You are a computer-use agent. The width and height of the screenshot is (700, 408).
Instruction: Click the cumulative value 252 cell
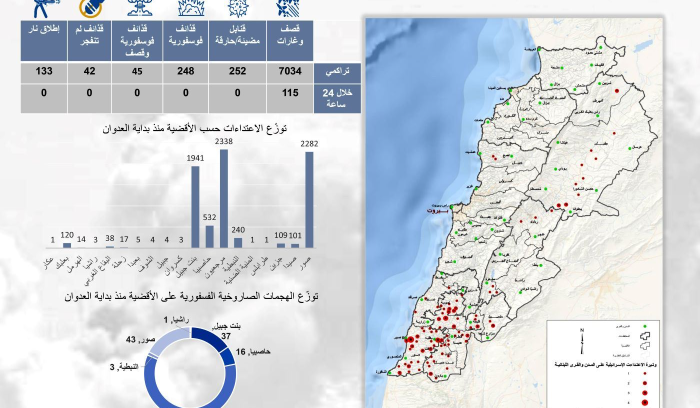(239, 72)
